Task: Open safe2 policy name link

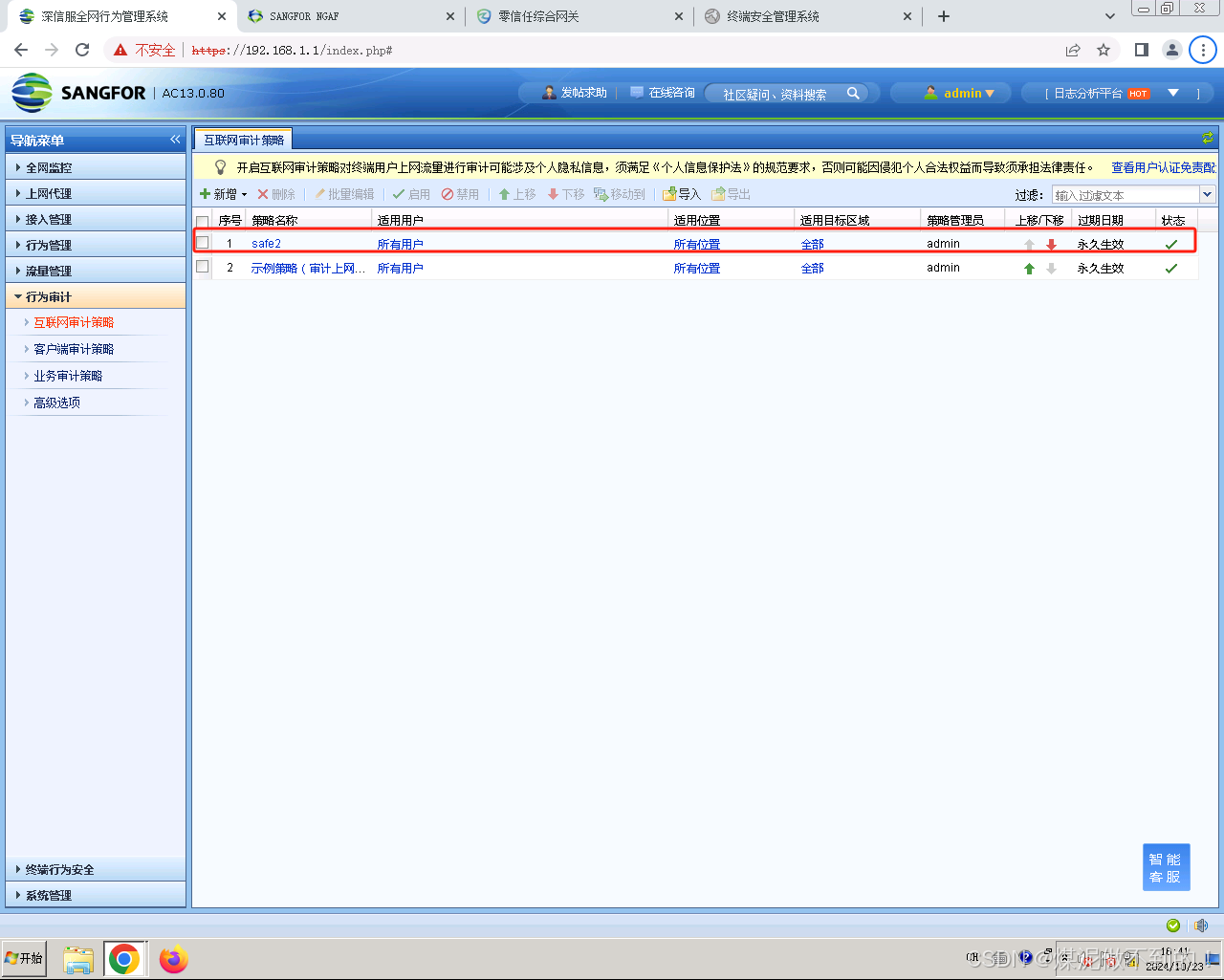Action: [266, 244]
